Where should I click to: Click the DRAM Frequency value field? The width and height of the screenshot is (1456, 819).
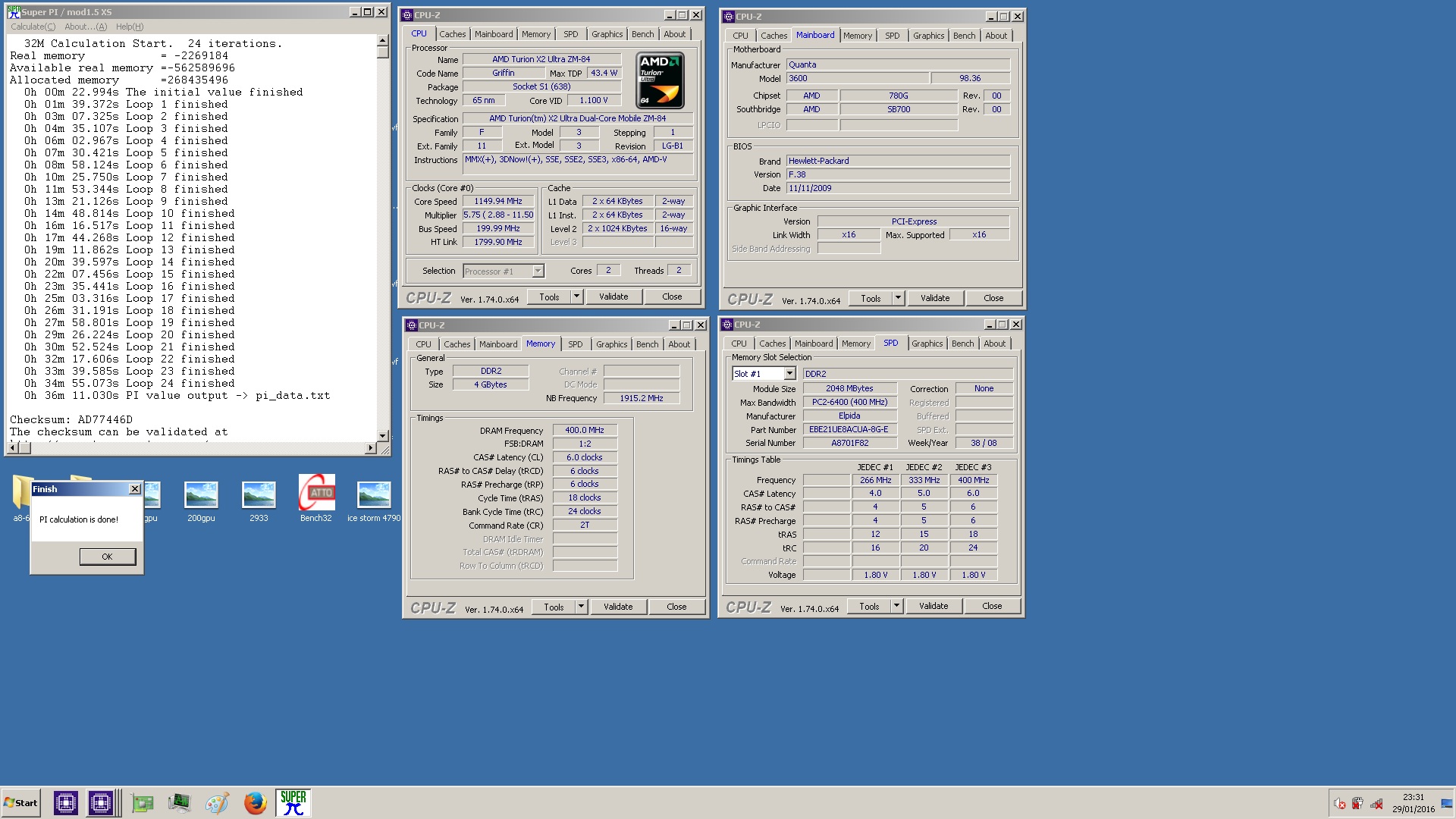pyautogui.click(x=585, y=430)
